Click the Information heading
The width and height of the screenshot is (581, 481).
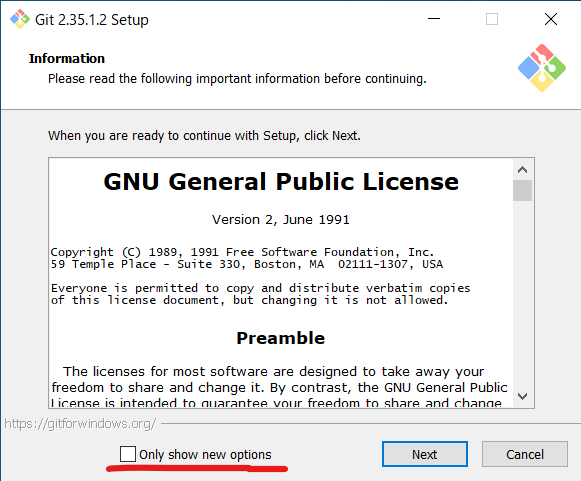[67, 59]
